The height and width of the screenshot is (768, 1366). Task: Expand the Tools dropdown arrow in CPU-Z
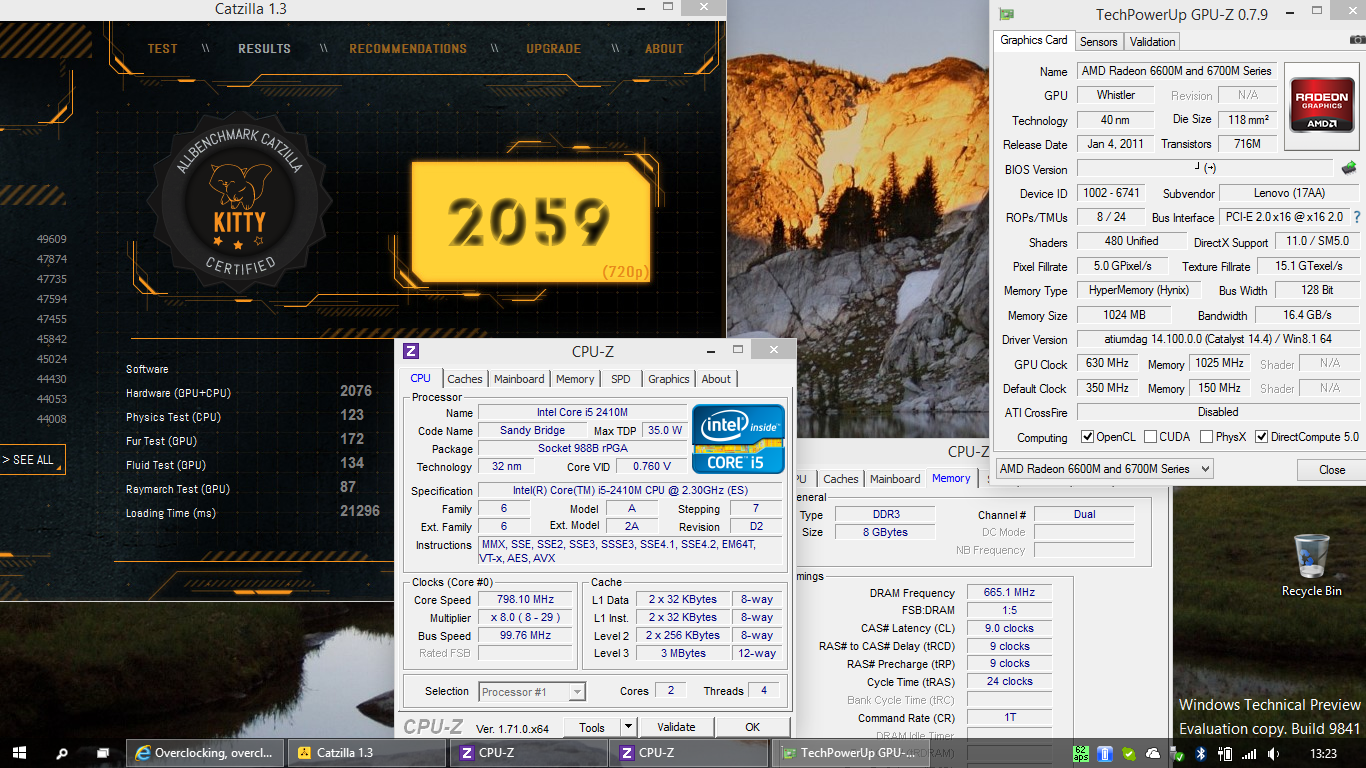(628, 727)
